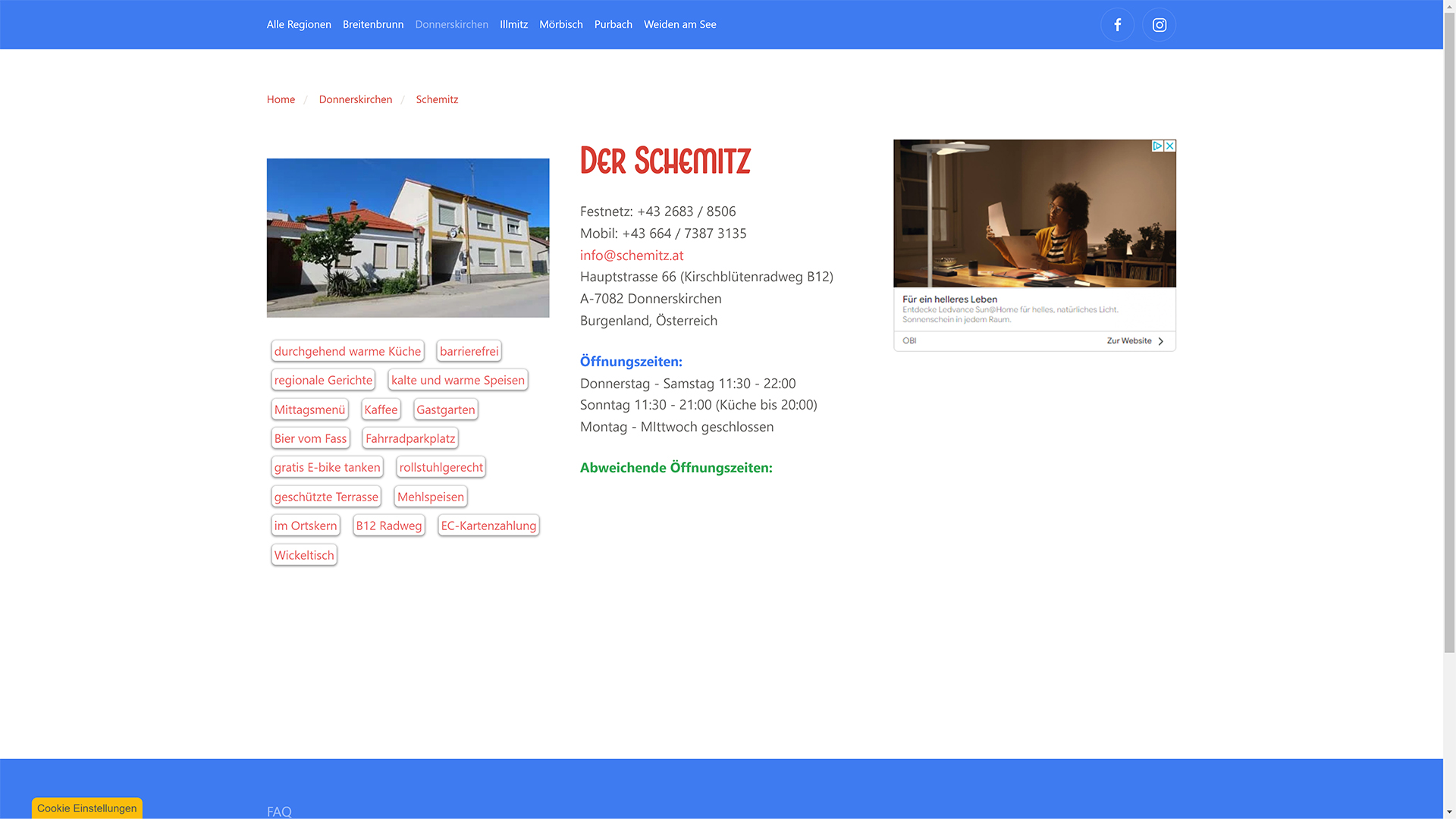Open the FAQ footer link
The width and height of the screenshot is (1456, 819).
point(279,811)
